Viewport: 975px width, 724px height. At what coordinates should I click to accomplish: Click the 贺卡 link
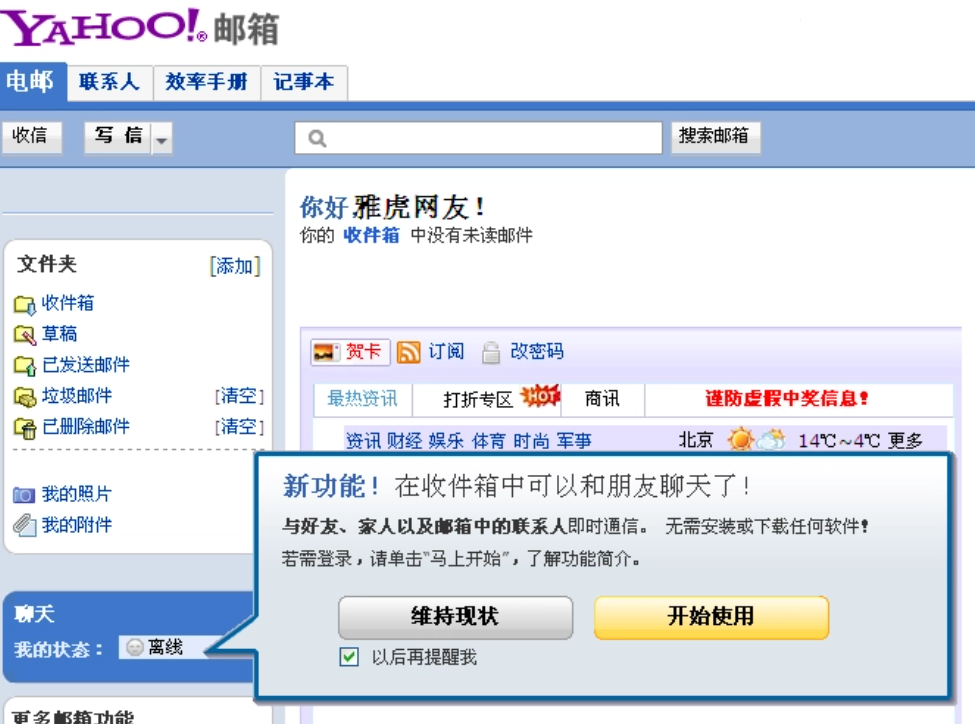pyautogui.click(x=363, y=352)
